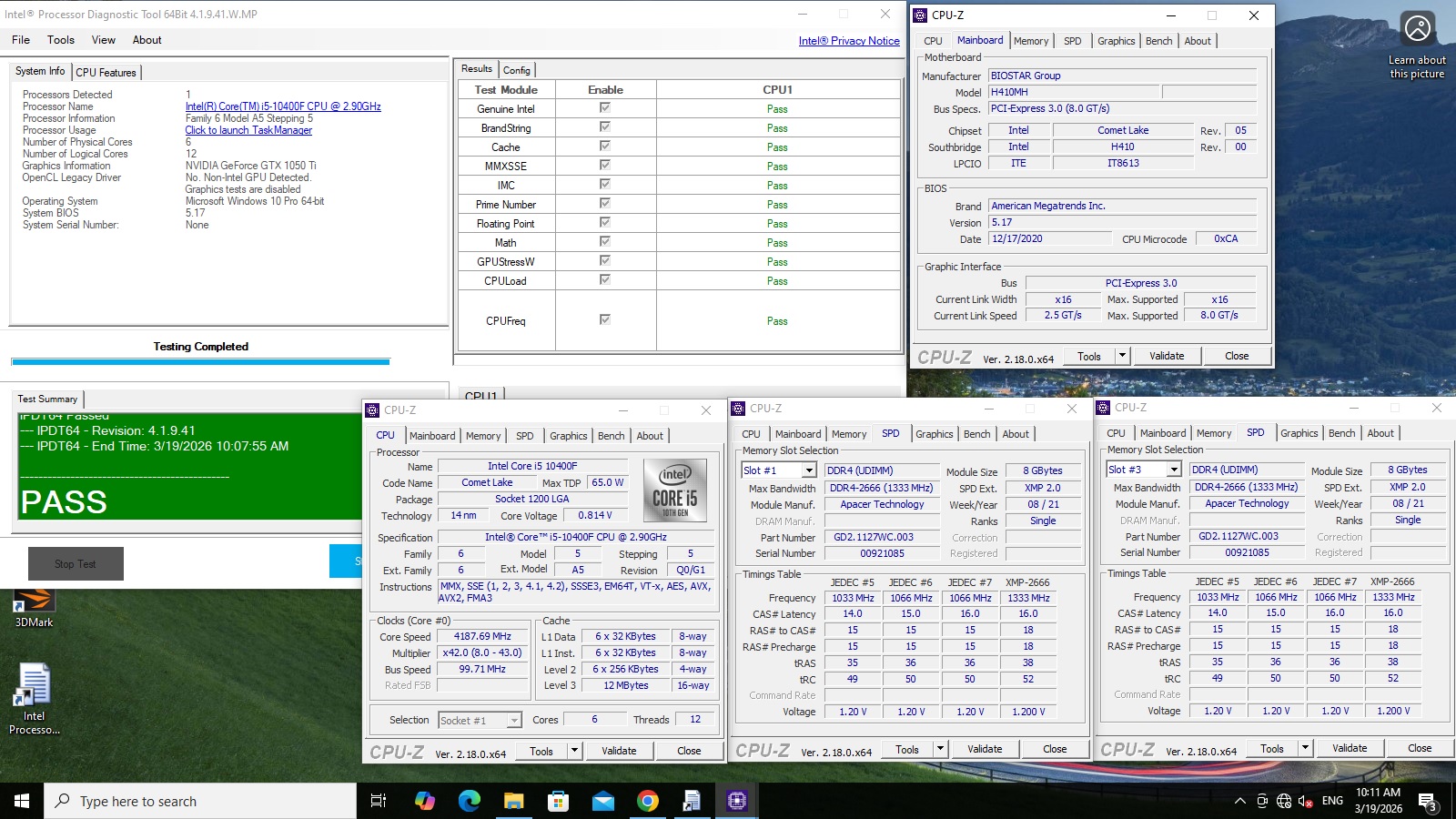Screen dimensions: 1456x819
Task: Expand the Slot #3 memory slot dropdown
Action: point(1173,470)
